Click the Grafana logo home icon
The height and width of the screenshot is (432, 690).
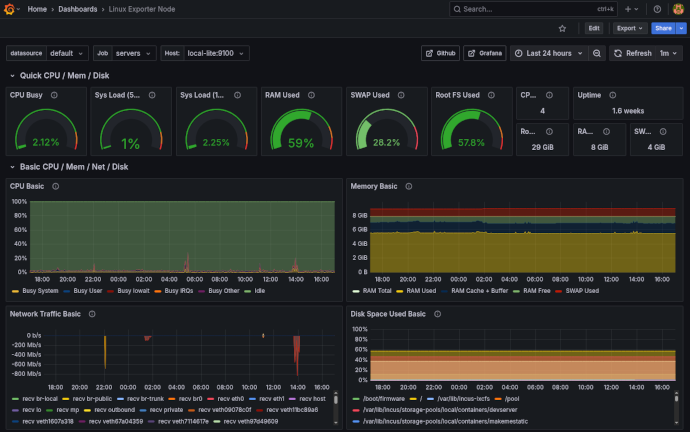pyautogui.click(x=11, y=9)
